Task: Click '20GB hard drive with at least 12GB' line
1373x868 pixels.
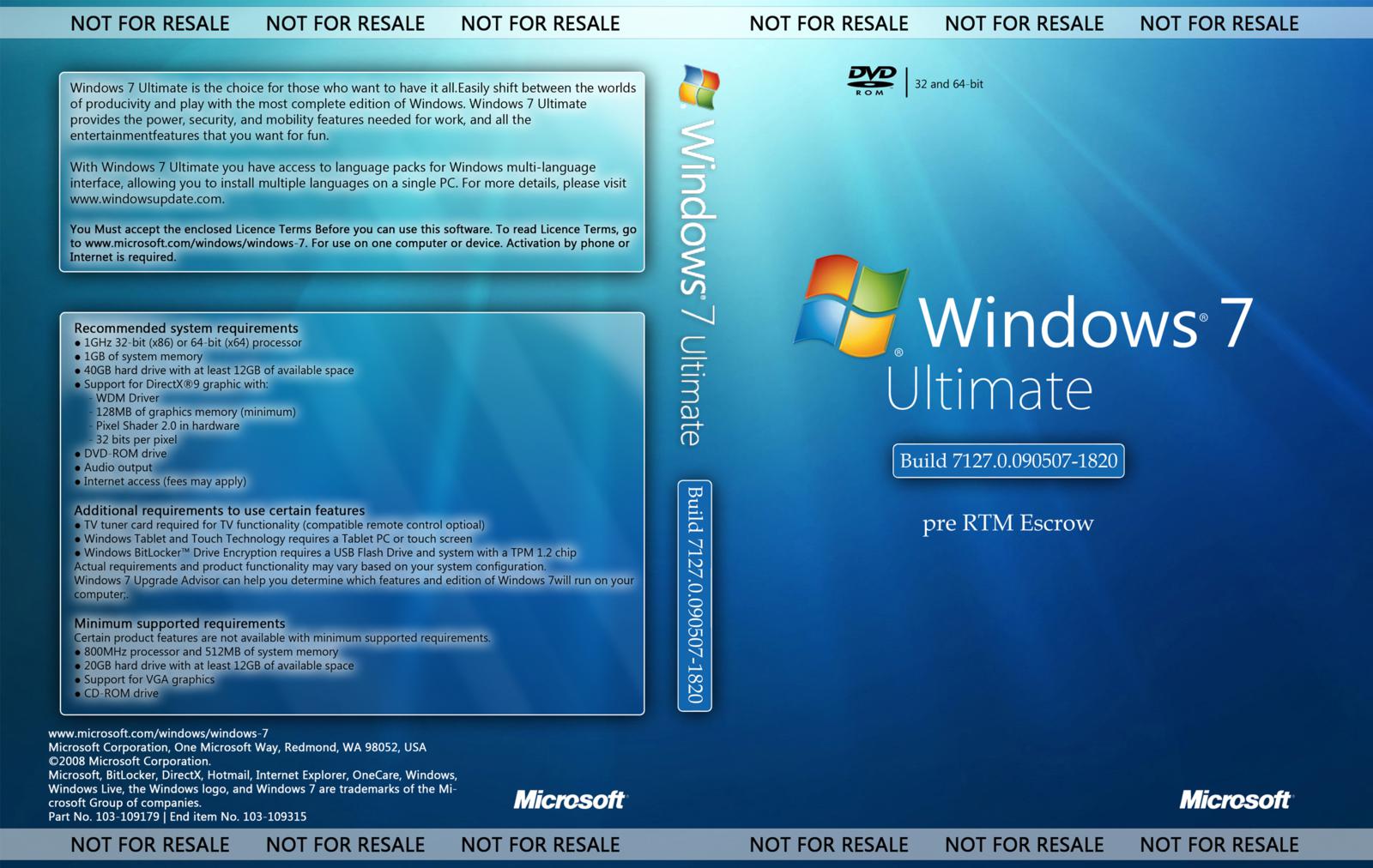Action: (214, 665)
